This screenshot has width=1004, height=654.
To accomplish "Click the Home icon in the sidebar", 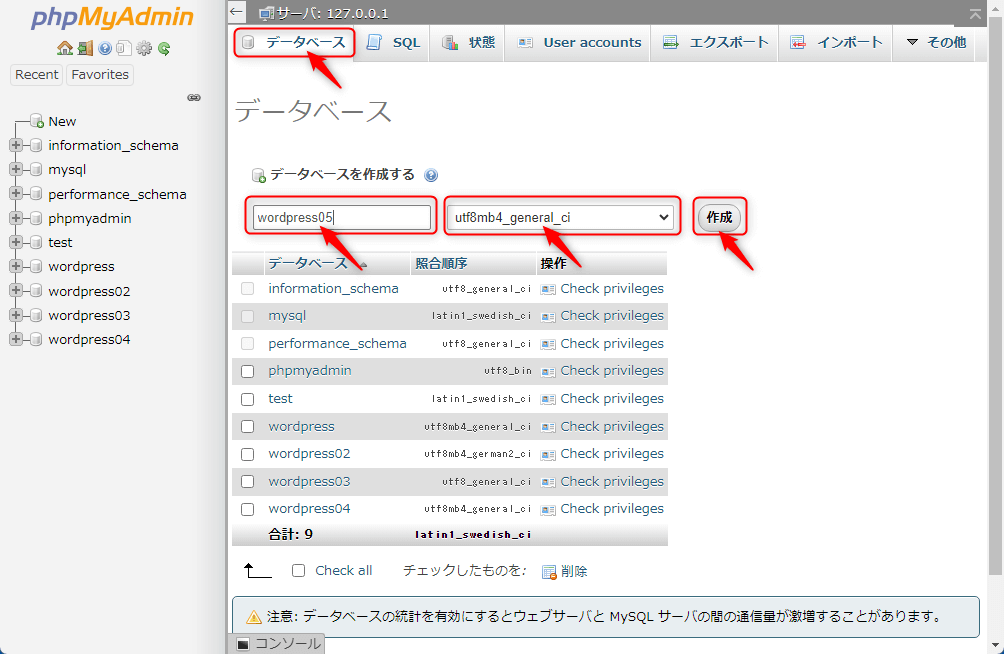I will coord(64,48).
